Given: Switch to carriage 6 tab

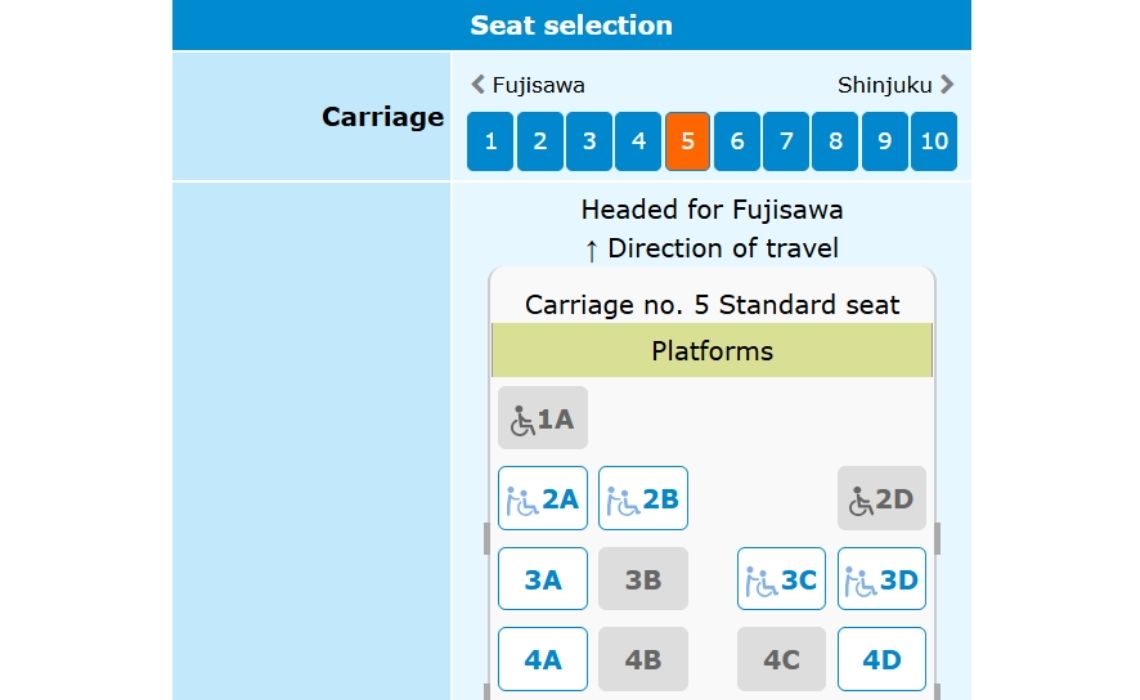Looking at the screenshot, I should pos(736,141).
